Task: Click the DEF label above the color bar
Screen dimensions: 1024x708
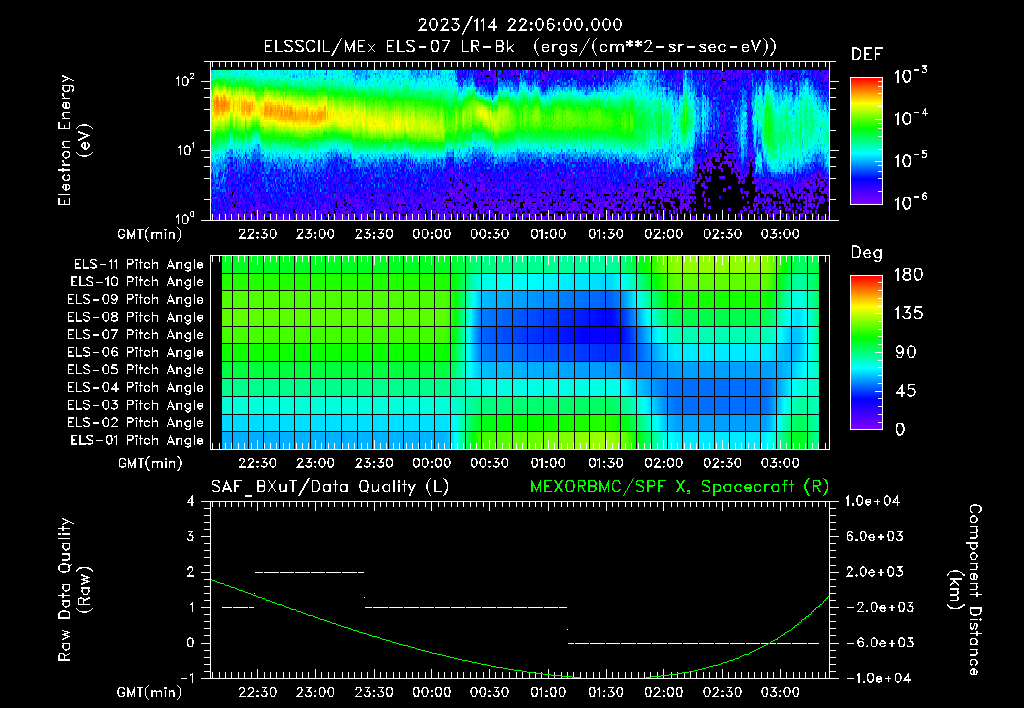Action: tap(867, 54)
